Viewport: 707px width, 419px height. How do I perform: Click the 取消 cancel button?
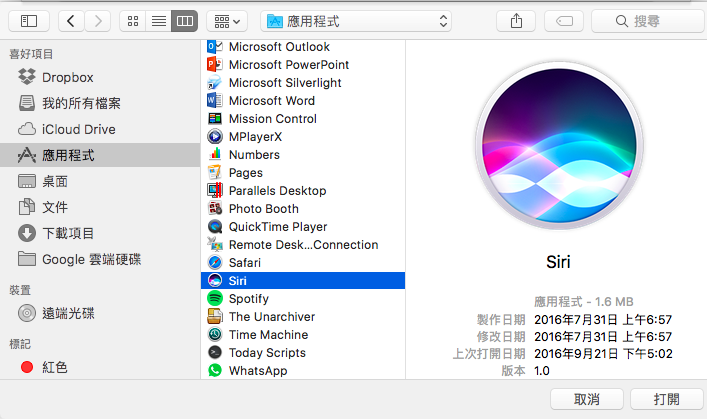(587, 399)
